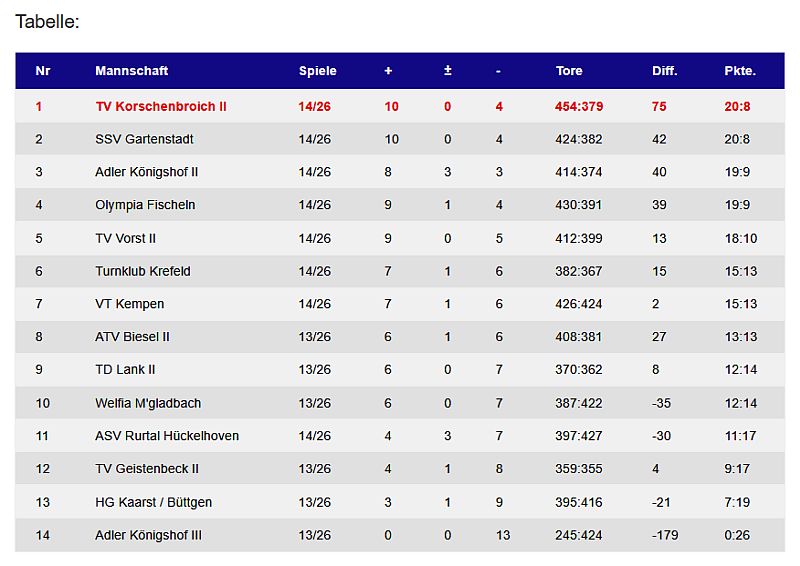Select TD Lank II team name
The width and height of the screenshot is (800, 566).
[125, 370]
